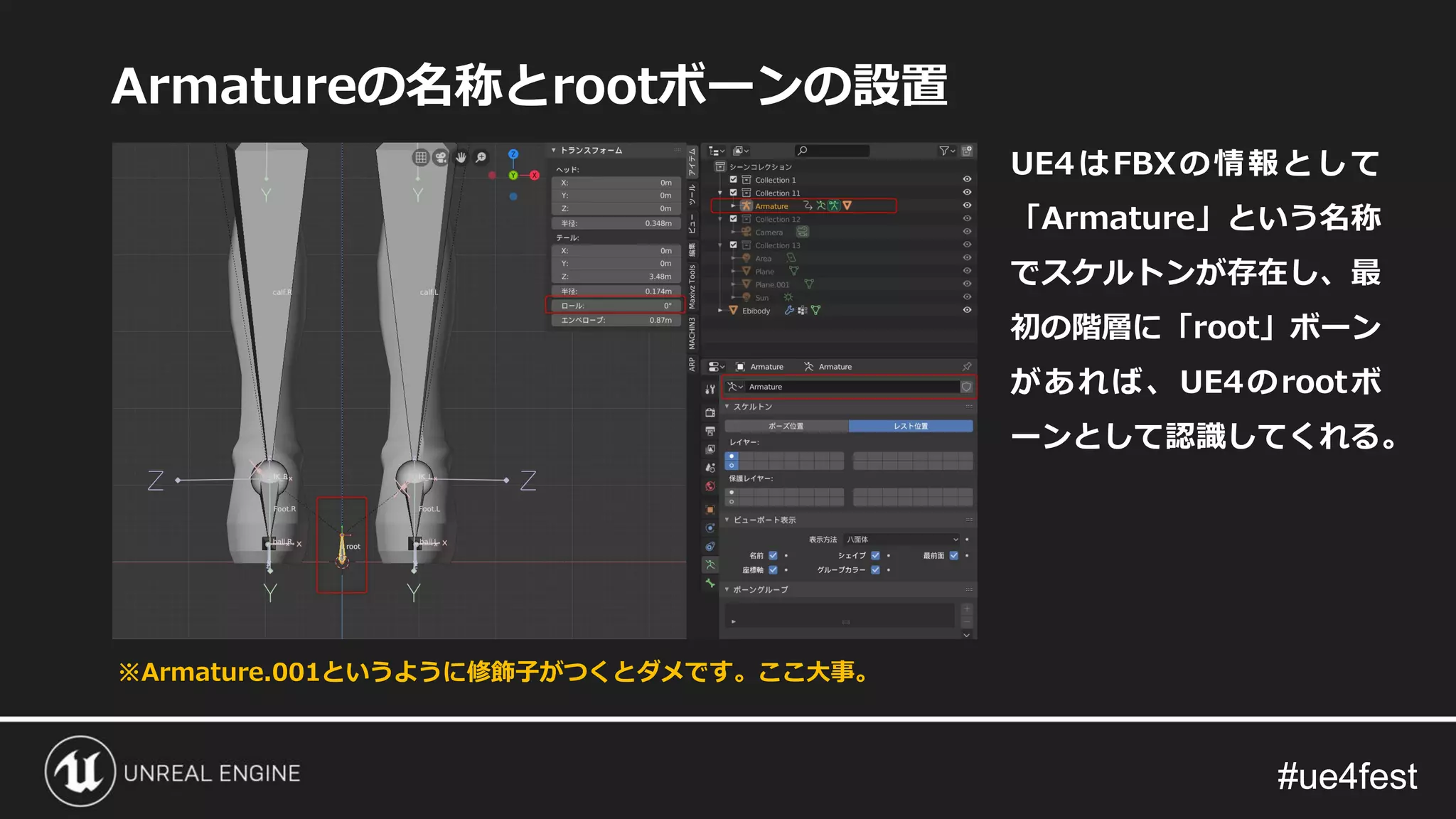Viewport: 1456px width, 819px height.
Task: Open Maxivz Tools sidebar tab
Action: click(692, 286)
